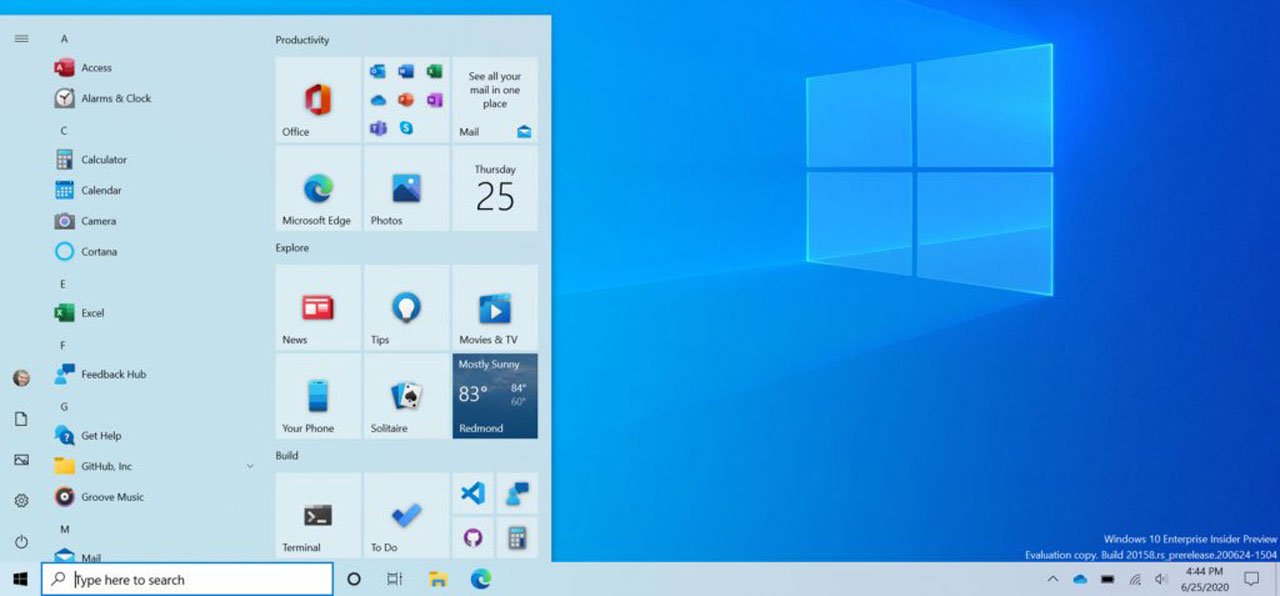
Task: Jump to letter A in app list
Action: point(64,39)
